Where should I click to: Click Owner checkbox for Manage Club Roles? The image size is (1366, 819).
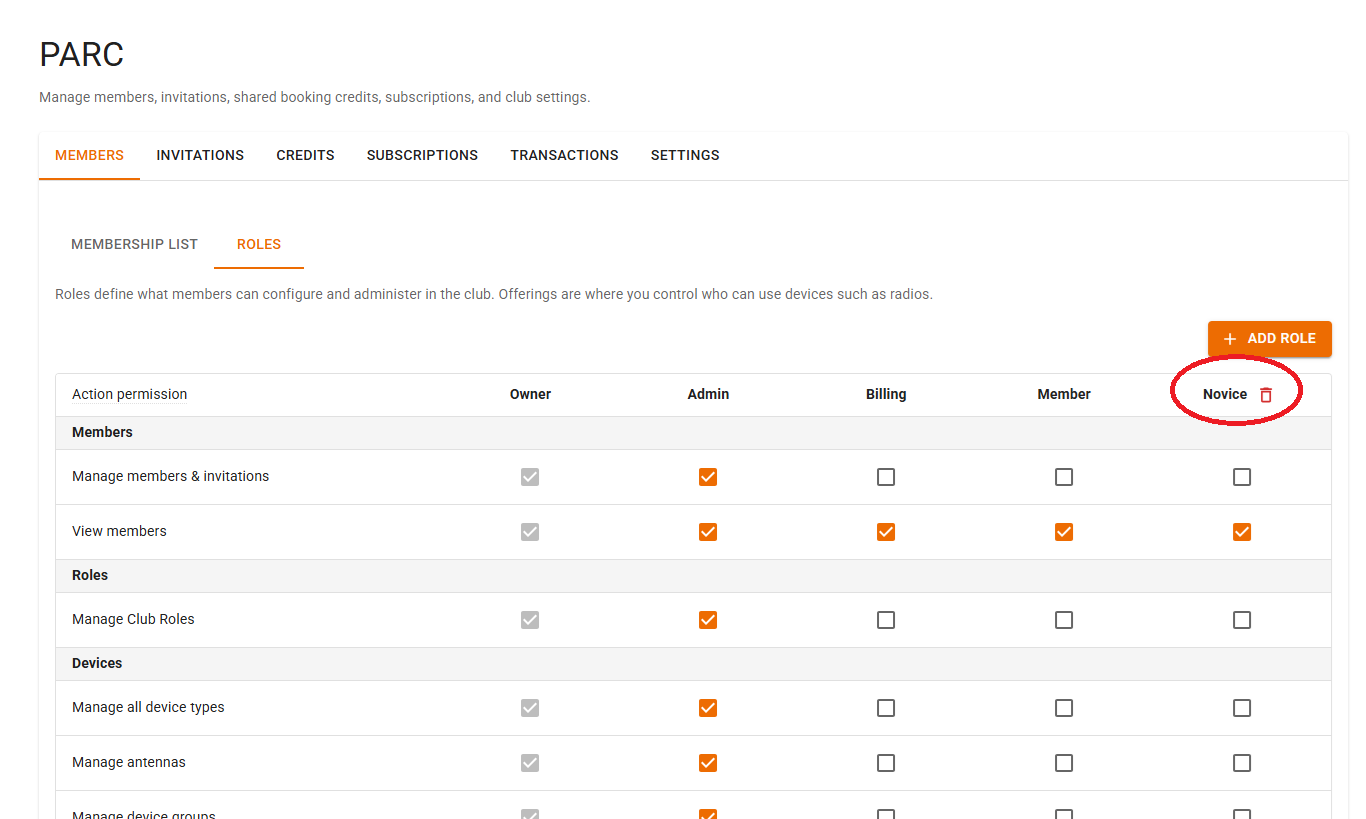point(530,620)
